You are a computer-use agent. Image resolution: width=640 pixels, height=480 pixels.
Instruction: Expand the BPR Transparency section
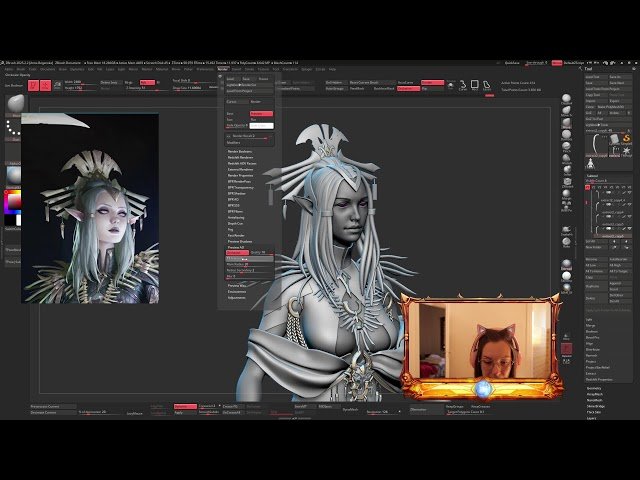[x=240, y=188]
